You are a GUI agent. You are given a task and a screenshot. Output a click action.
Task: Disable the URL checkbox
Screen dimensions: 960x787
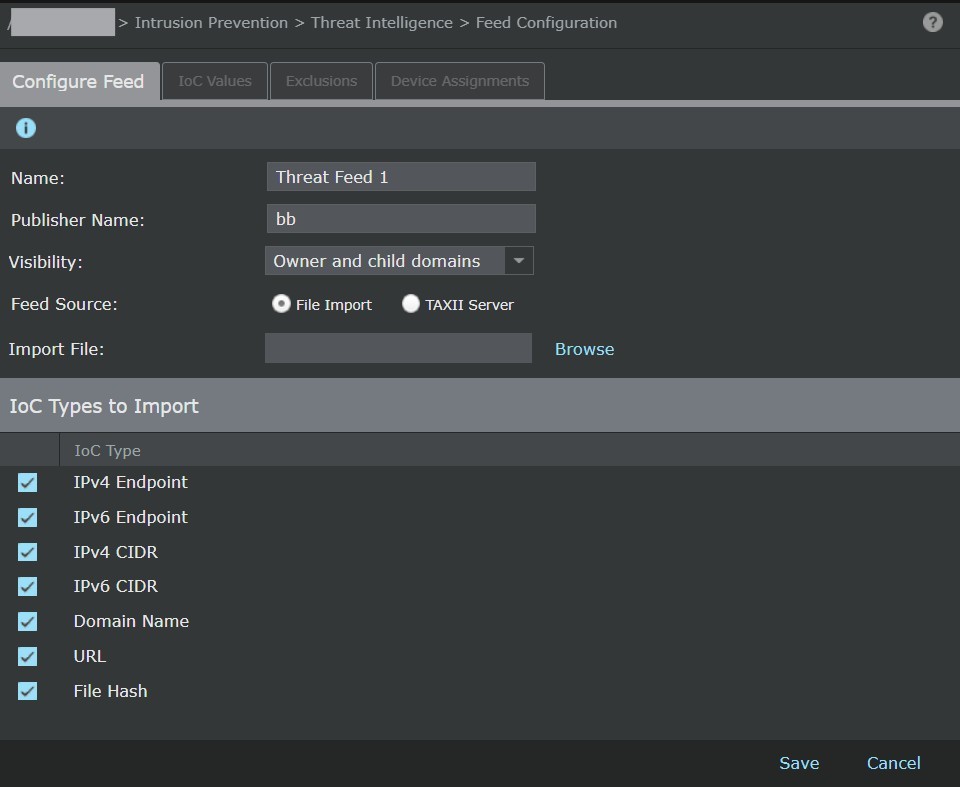tap(28, 657)
